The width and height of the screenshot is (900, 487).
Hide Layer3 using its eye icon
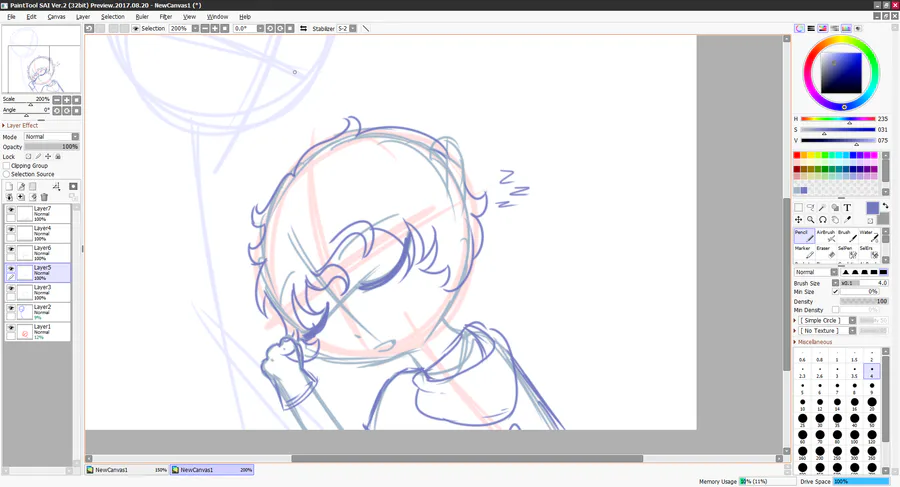pos(11,288)
